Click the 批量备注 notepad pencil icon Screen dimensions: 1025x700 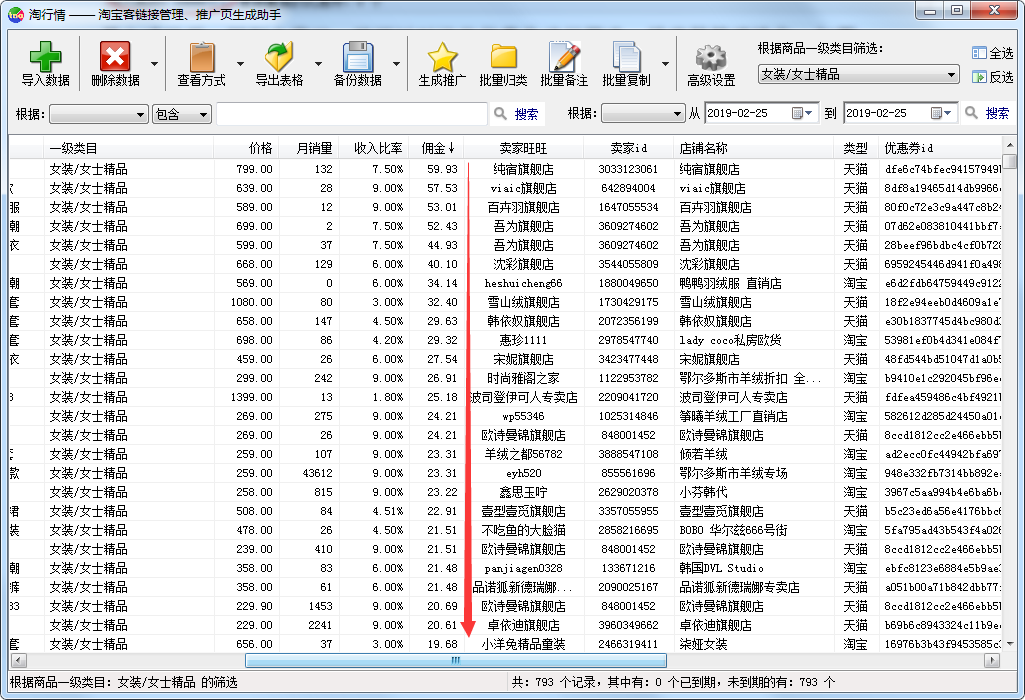point(564,56)
